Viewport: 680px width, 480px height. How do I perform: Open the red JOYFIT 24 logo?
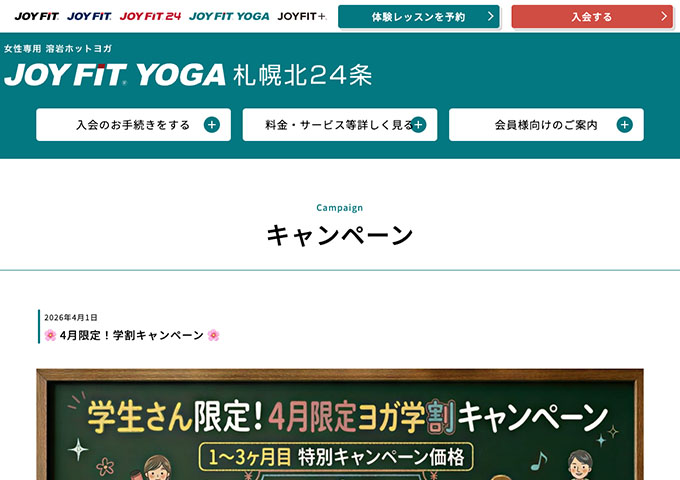click(150, 16)
